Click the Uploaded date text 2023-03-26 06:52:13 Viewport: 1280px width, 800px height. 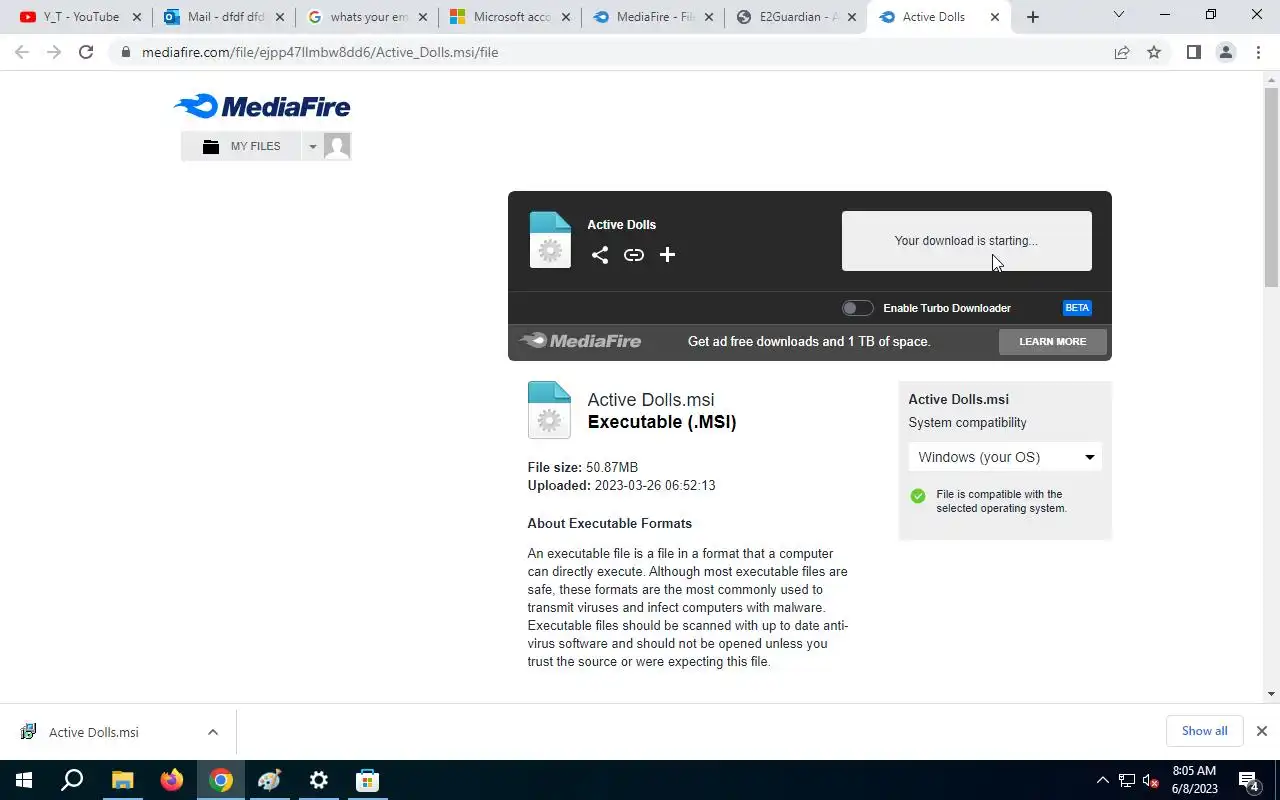pos(654,486)
